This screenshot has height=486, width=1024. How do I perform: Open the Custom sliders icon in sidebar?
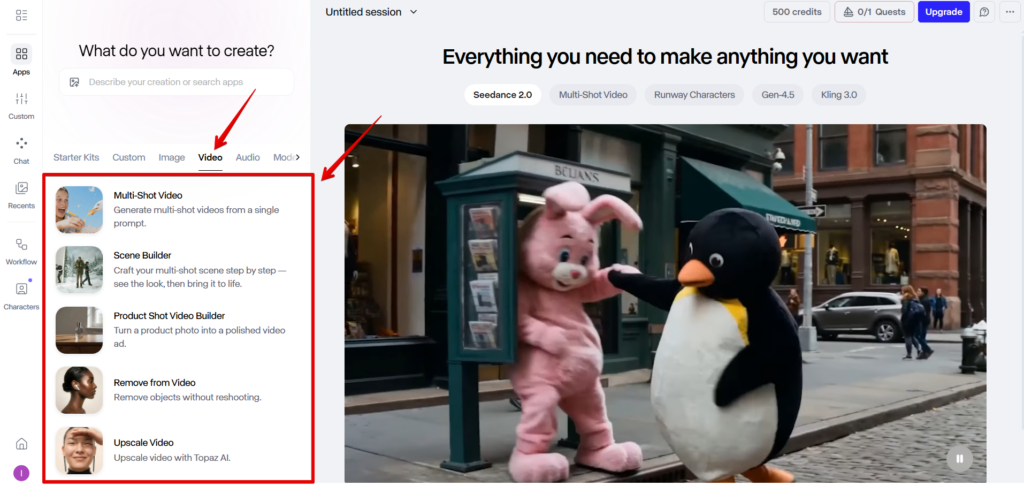(x=22, y=106)
